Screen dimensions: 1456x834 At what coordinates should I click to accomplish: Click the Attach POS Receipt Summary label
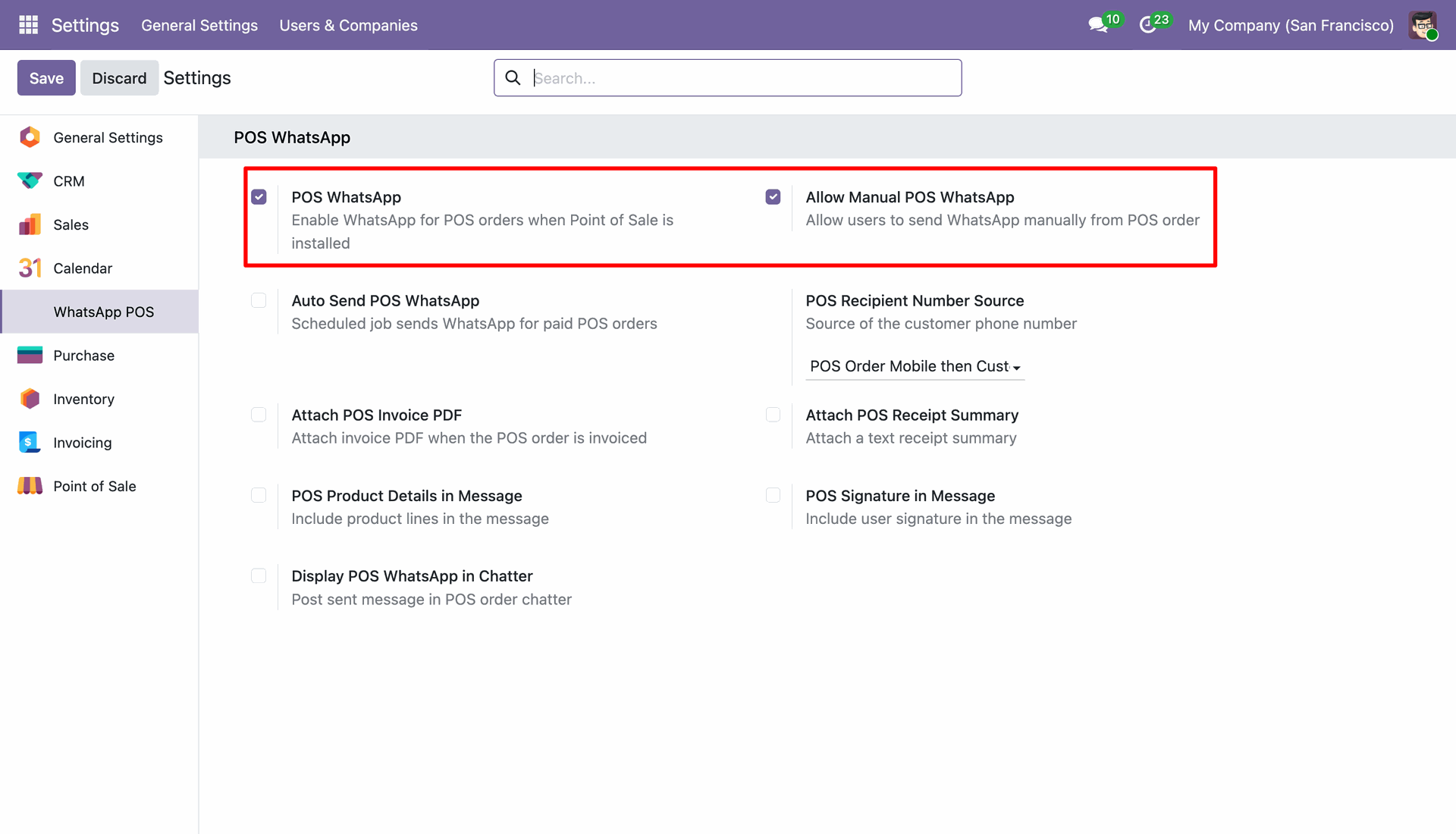912,415
